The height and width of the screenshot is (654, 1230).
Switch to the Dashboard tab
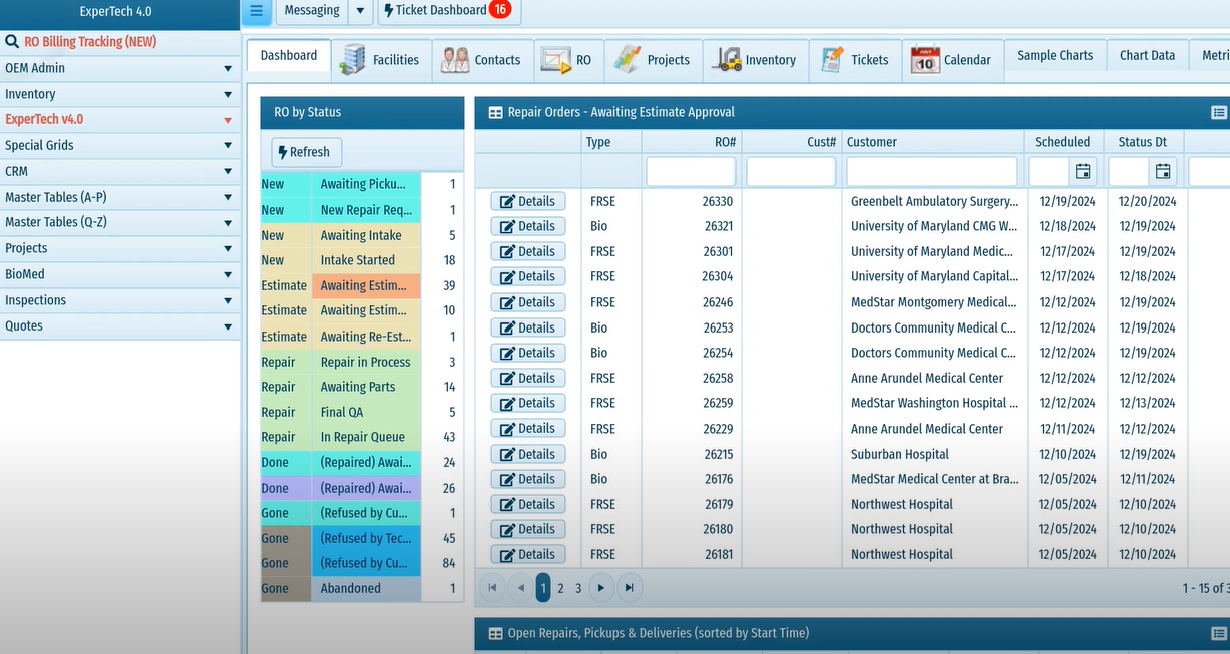click(x=289, y=56)
